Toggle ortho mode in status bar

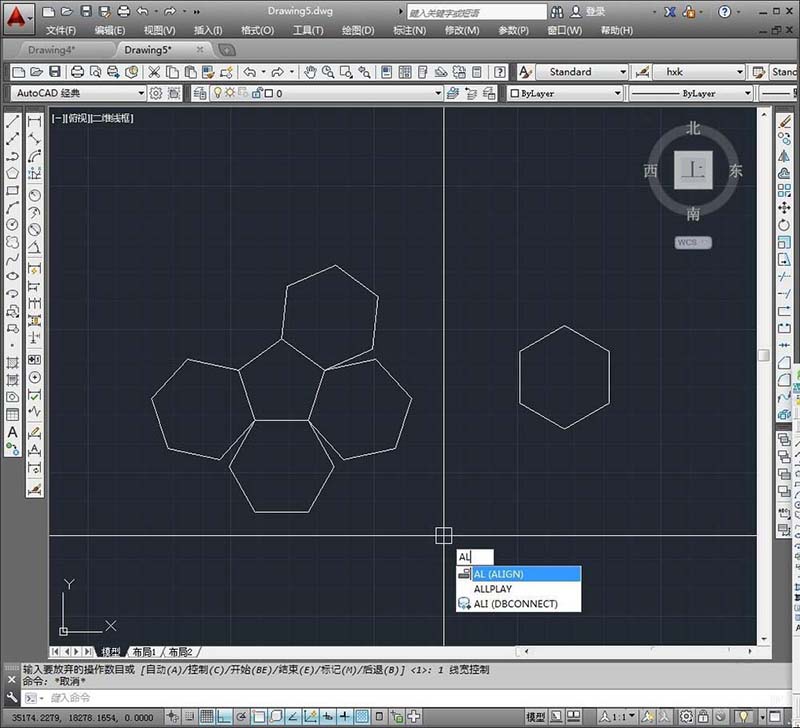tap(225, 717)
